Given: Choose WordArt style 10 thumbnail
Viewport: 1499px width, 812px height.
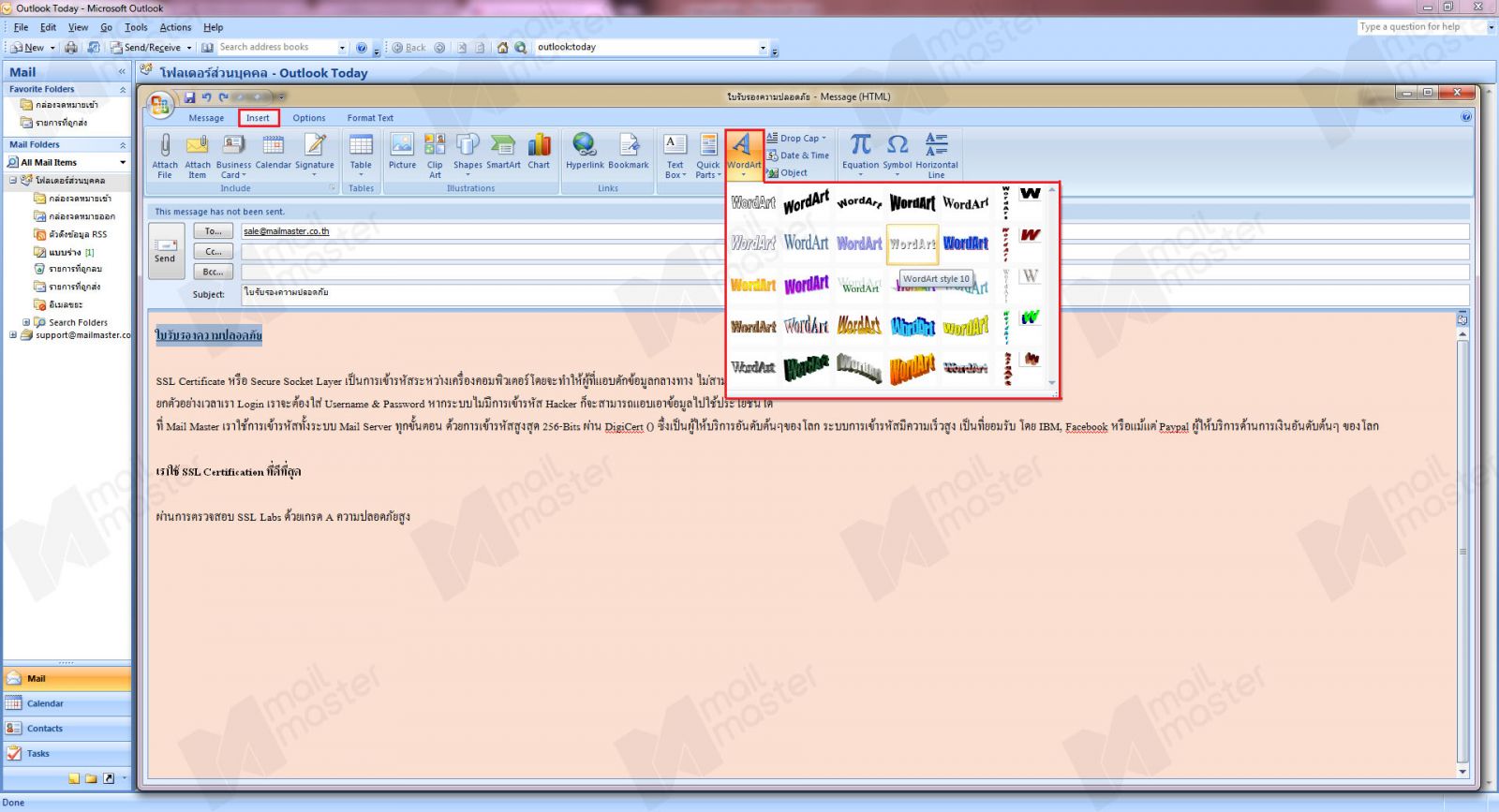Looking at the screenshot, I should pyautogui.click(x=913, y=244).
